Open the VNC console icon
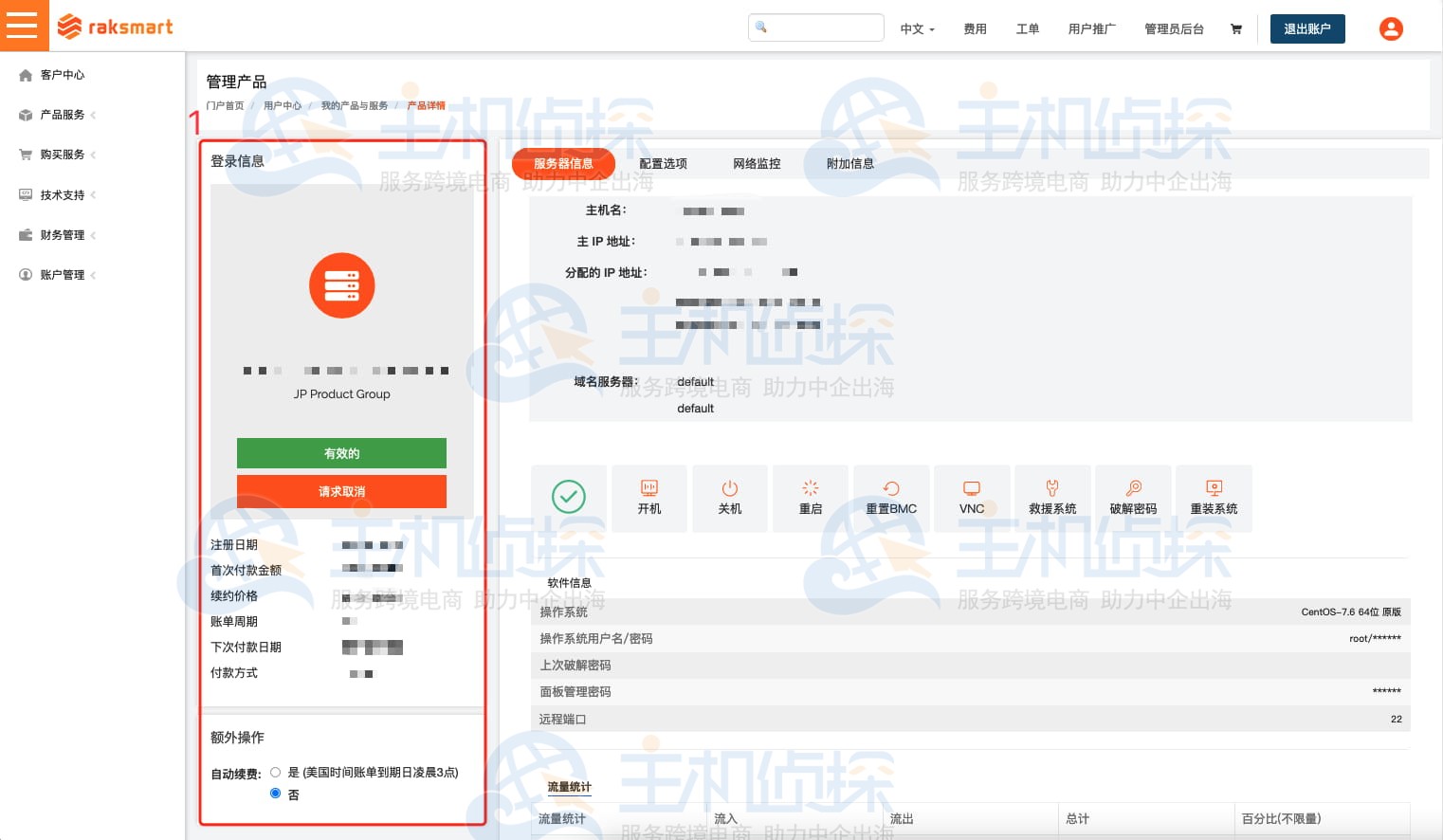Viewport: 1443px width, 840px height. click(x=972, y=498)
